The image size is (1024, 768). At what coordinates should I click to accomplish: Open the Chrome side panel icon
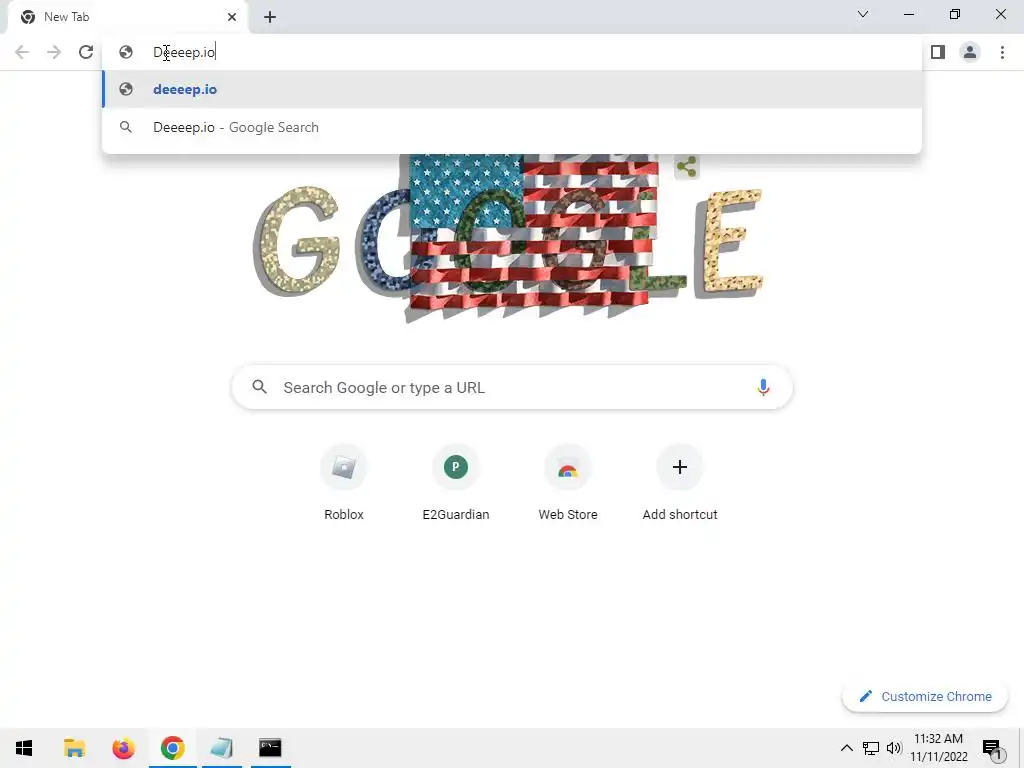click(x=938, y=52)
